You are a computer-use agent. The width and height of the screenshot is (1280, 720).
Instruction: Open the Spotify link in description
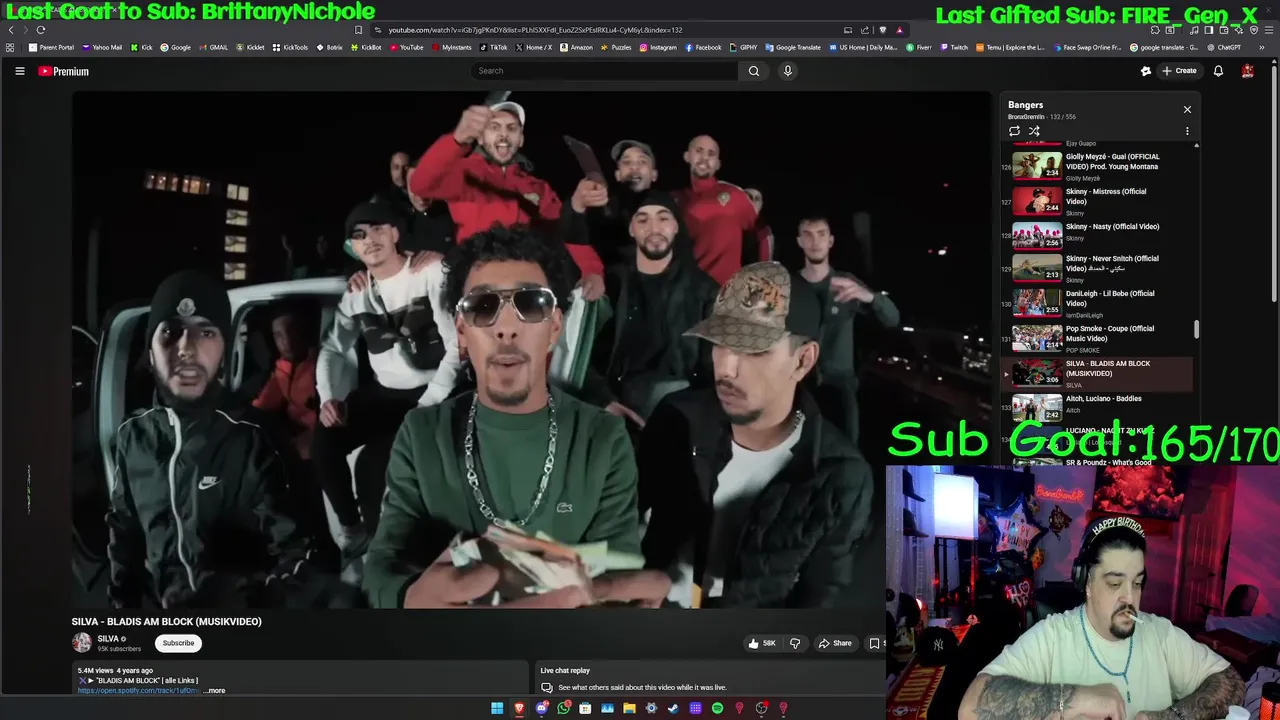pyautogui.click(x=138, y=691)
